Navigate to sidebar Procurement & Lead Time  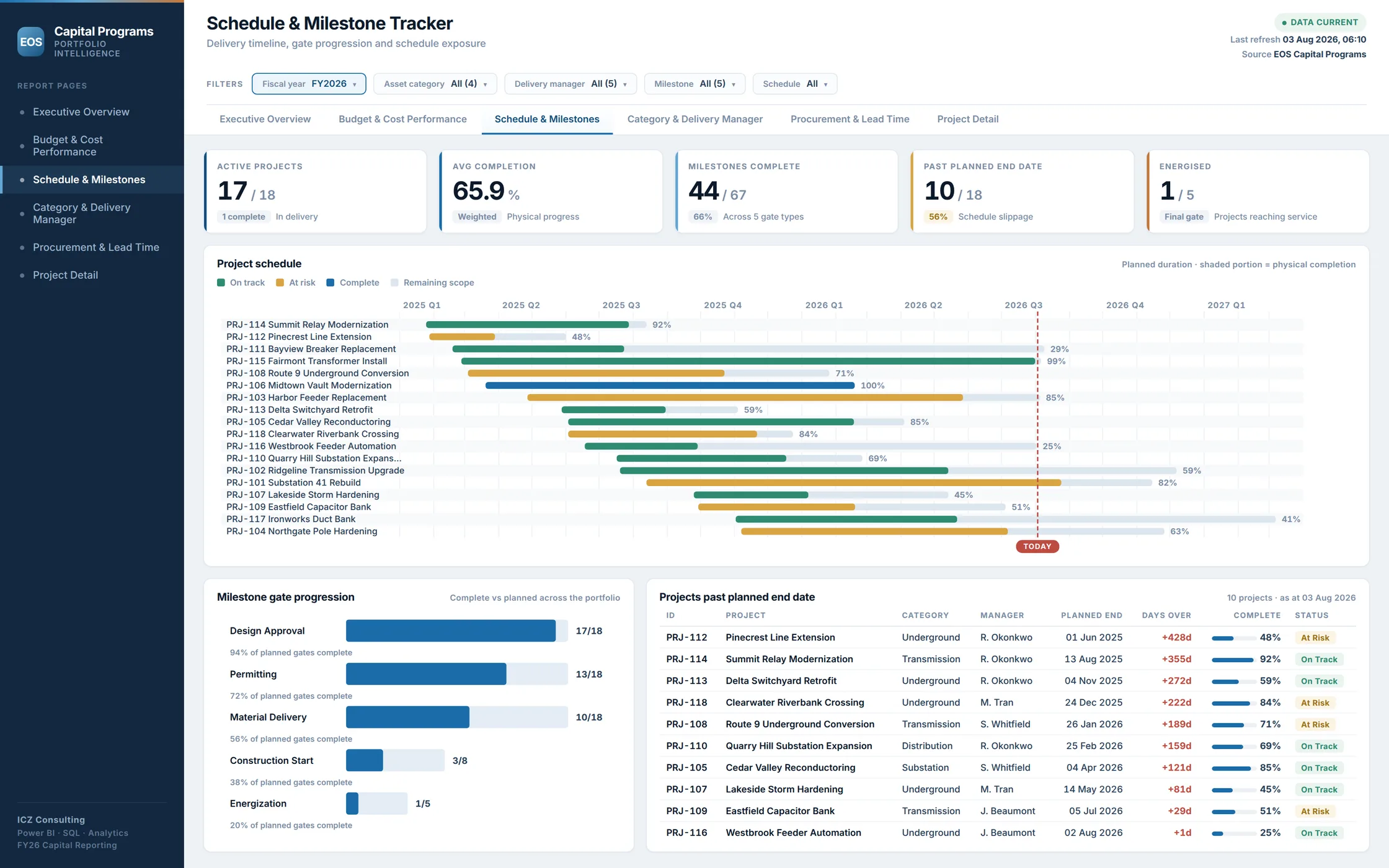click(92, 247)
